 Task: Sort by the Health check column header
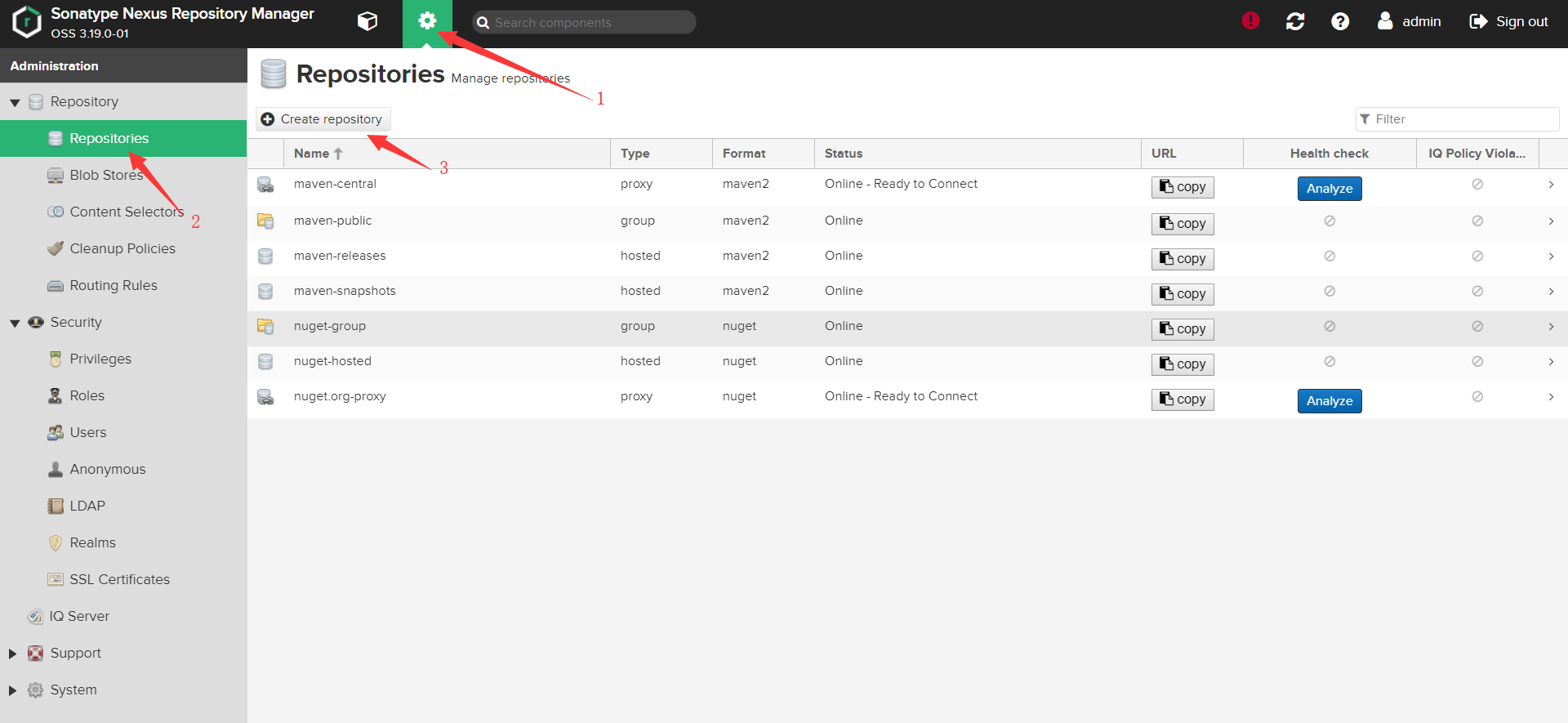[x=1330, y=154]
